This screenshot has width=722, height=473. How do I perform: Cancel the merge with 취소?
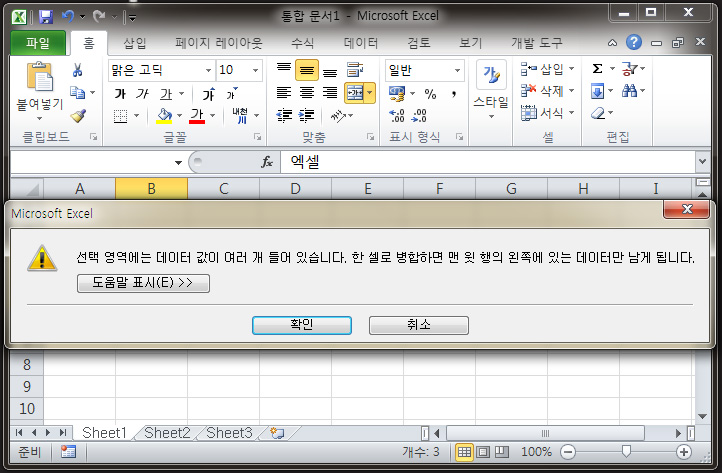419,325
